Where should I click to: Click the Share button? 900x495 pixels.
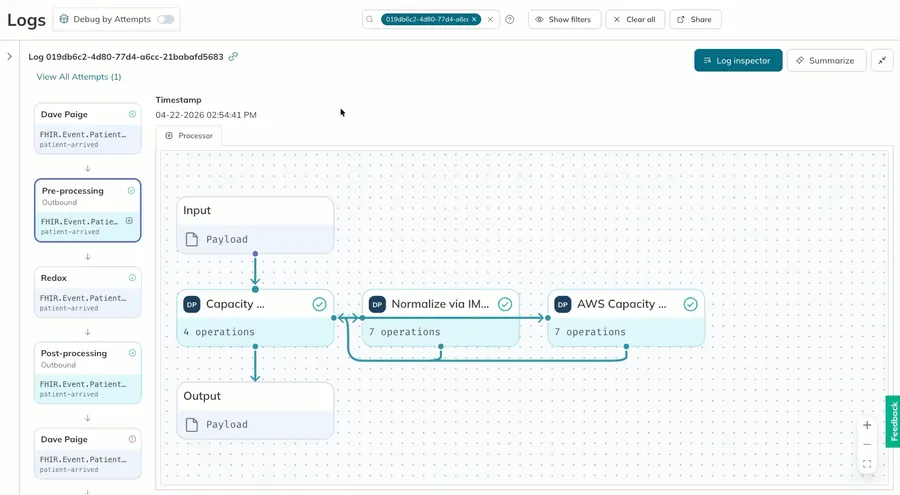coord(695,20)
